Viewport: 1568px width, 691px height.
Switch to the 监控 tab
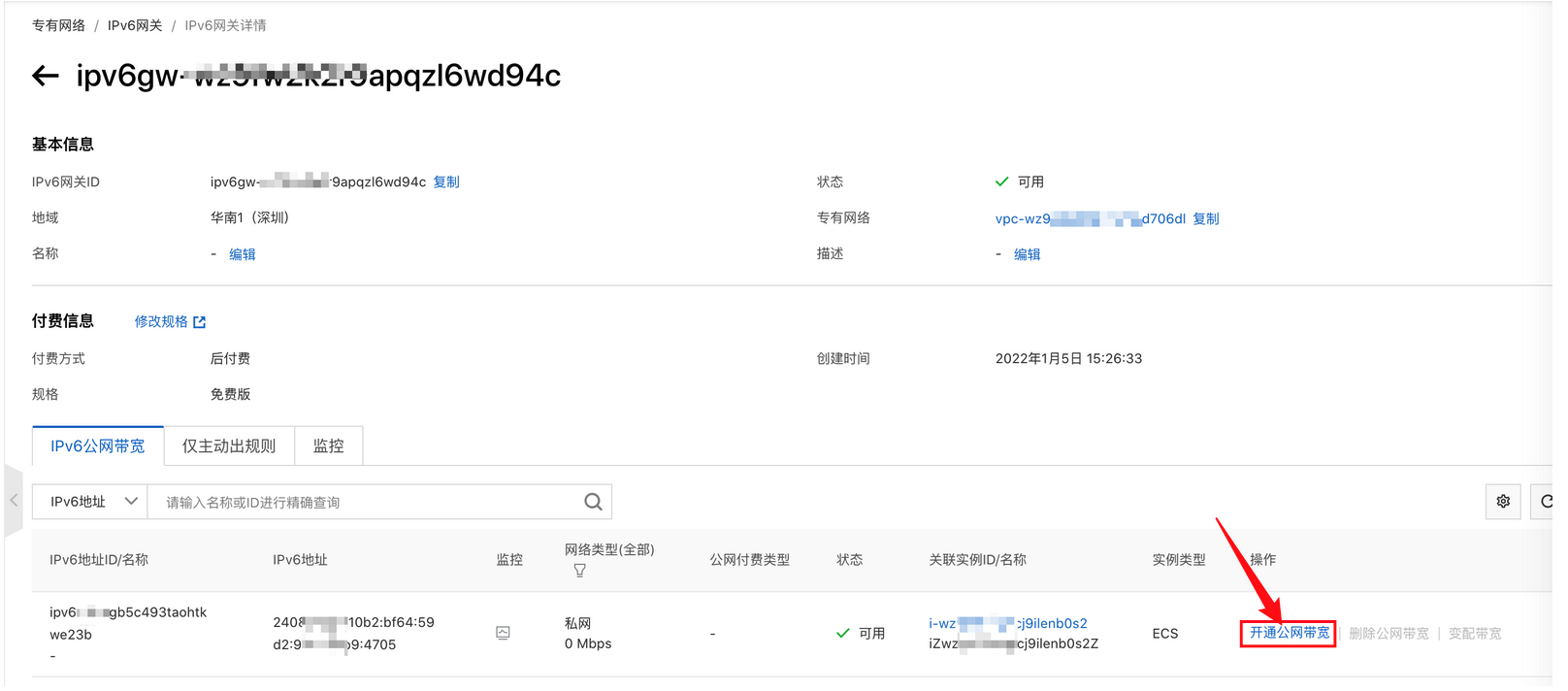click(x=328, y=446)
